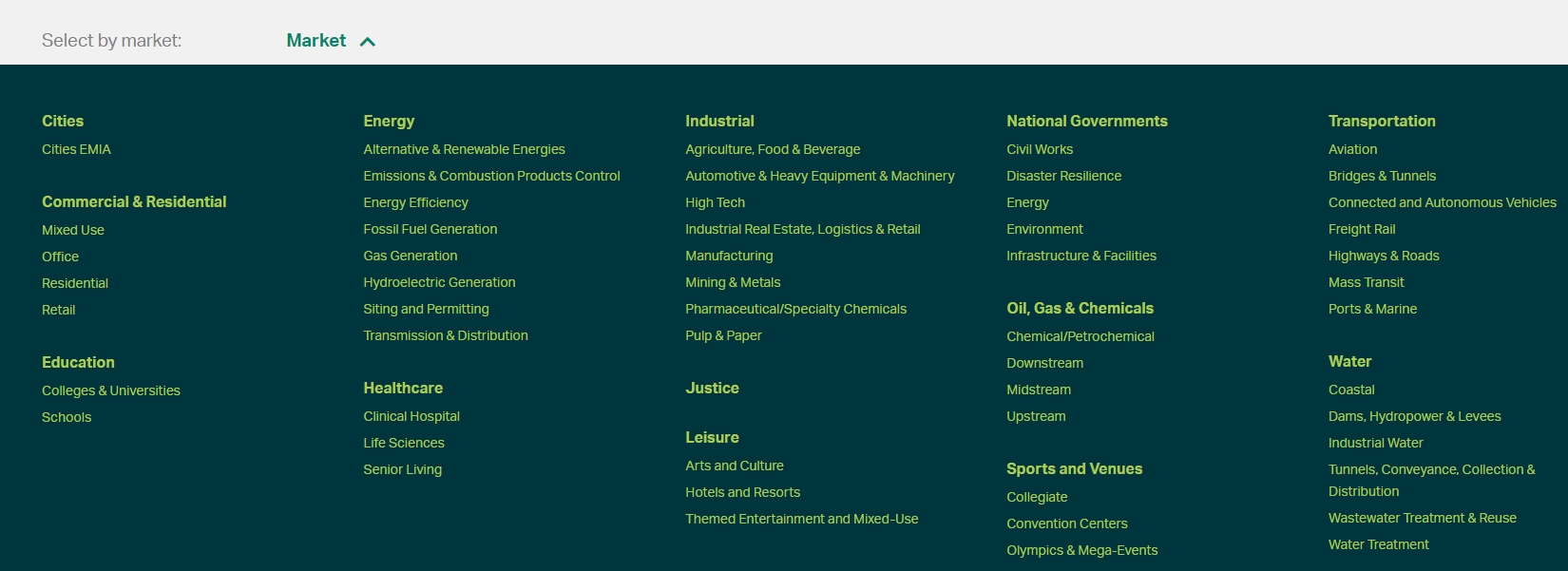Click Agriculture, Food & Beverage

(x=773, y=149)
